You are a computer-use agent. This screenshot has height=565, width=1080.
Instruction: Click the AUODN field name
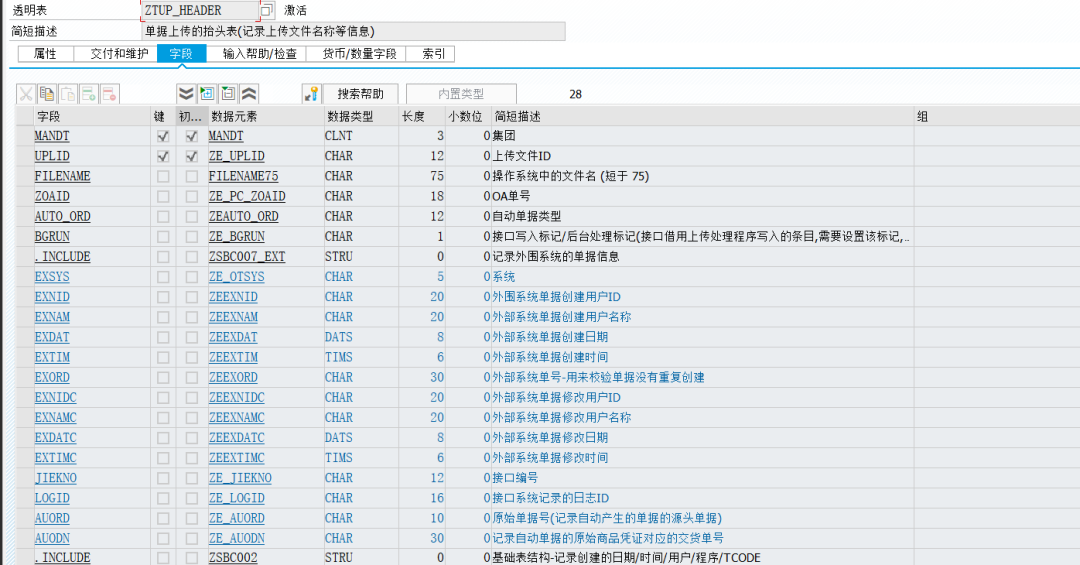[52, 538]
